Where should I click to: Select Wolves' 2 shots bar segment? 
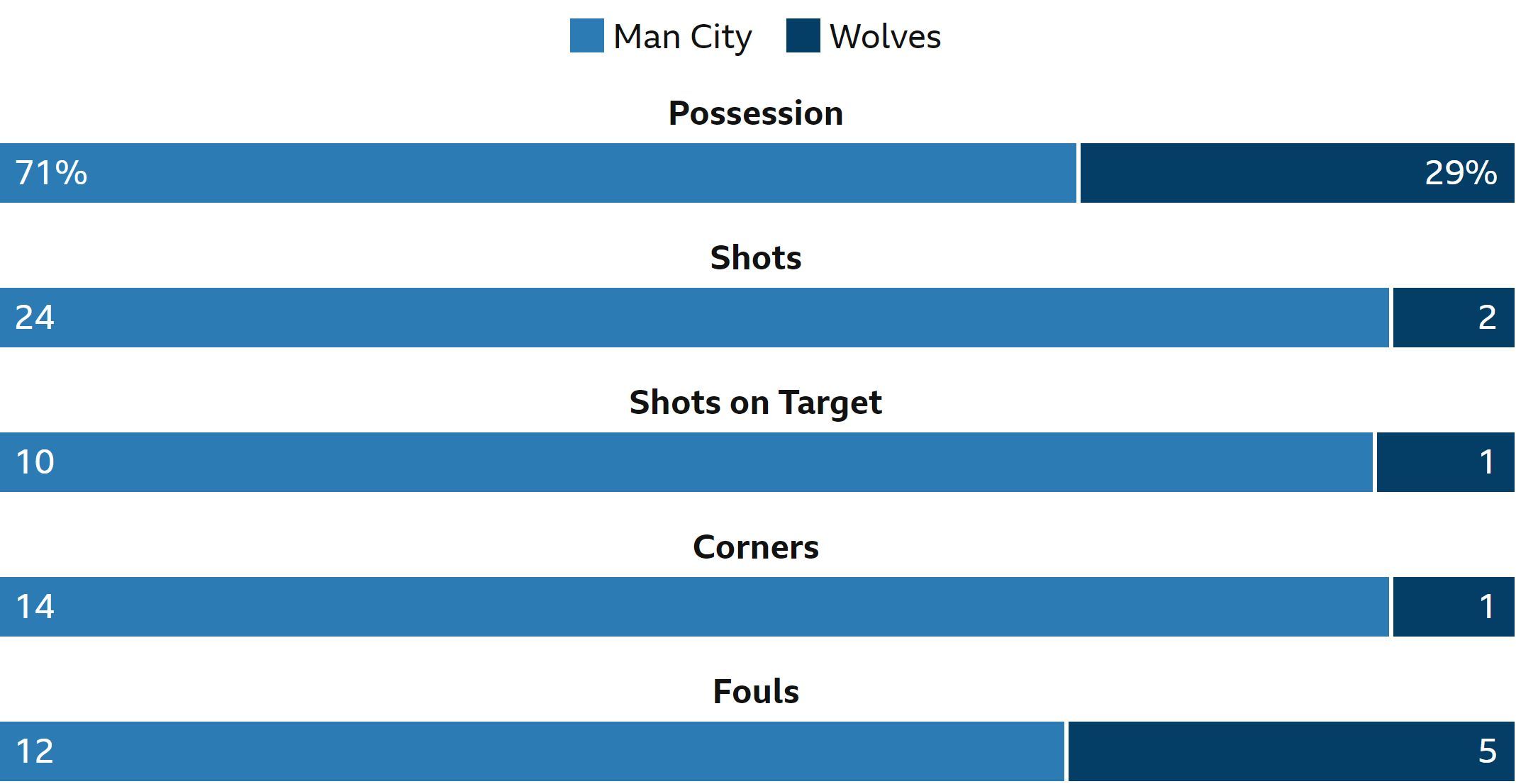[x=1454, y=318]
